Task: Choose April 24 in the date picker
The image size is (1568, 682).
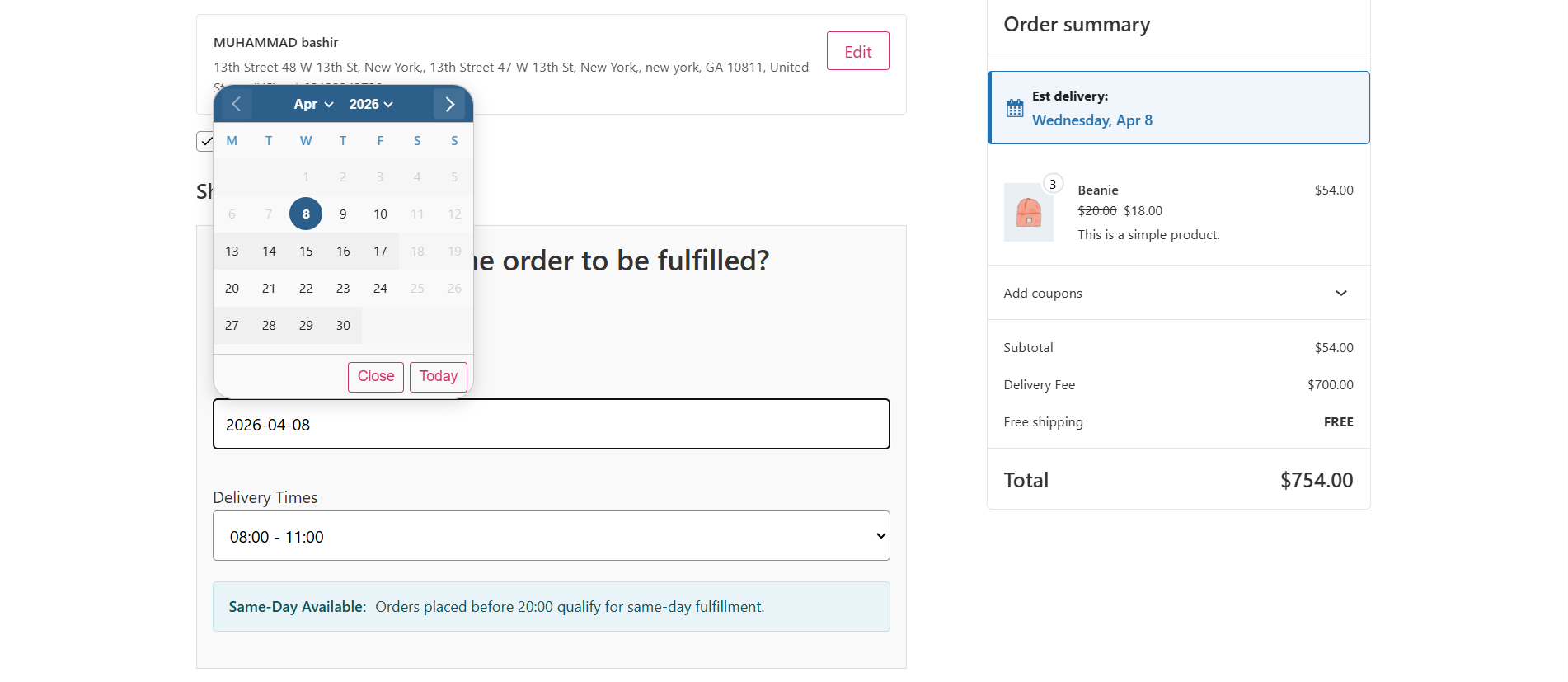Action: point(380,289)
